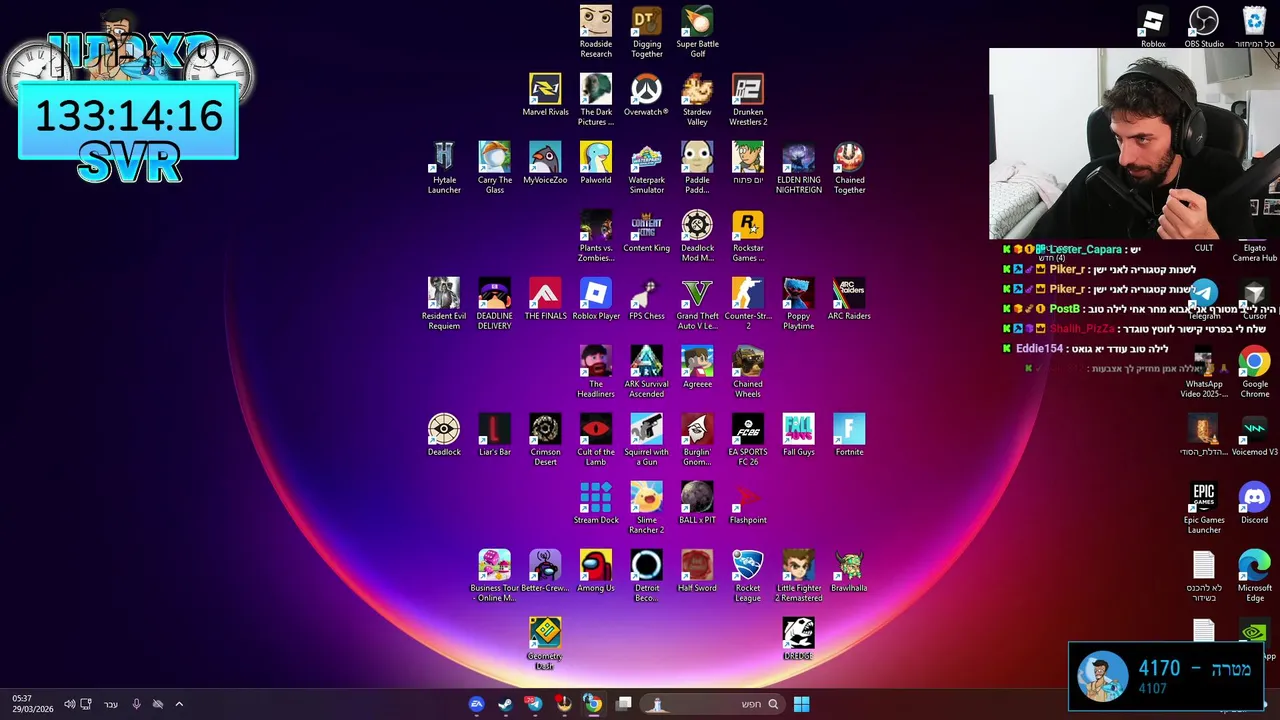Open the Drunken Wrestlers 2 icon
Image resolution: width=1280 pixels, height=720 pixels.
click(x=748, y=100)
